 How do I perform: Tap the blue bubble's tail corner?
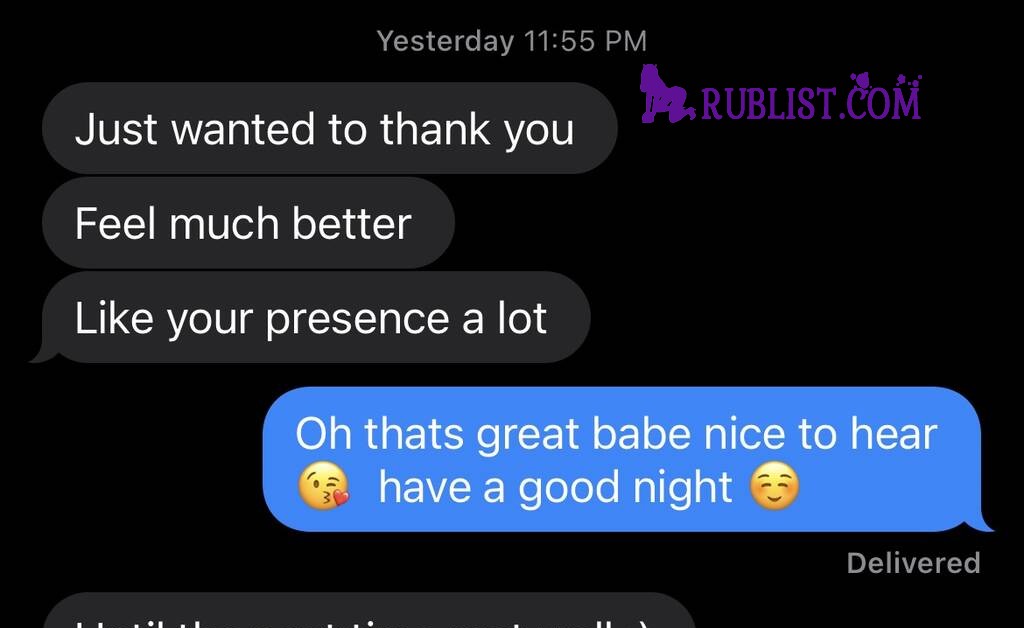tap(983, 524)
